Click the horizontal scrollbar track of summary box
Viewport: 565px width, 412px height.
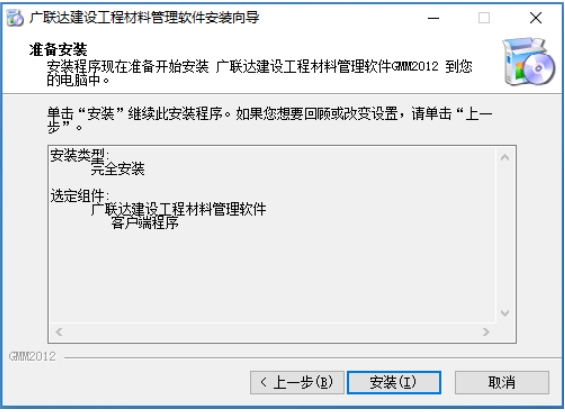[272, 332]
